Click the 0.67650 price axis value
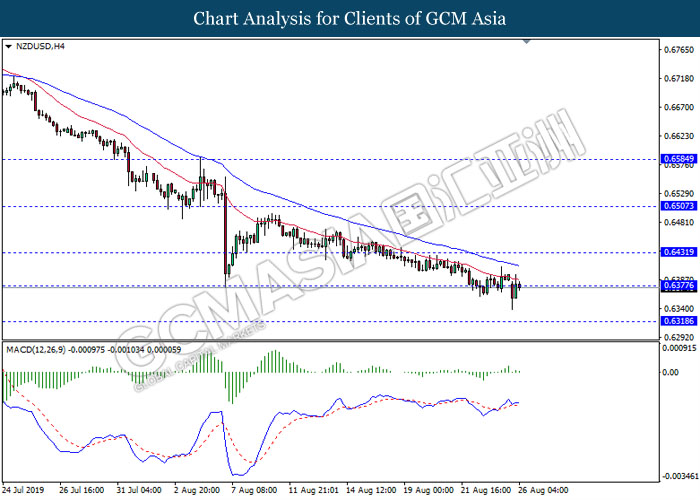The height and width of the screenshot is (500, 700). click(x=679, y=50)
